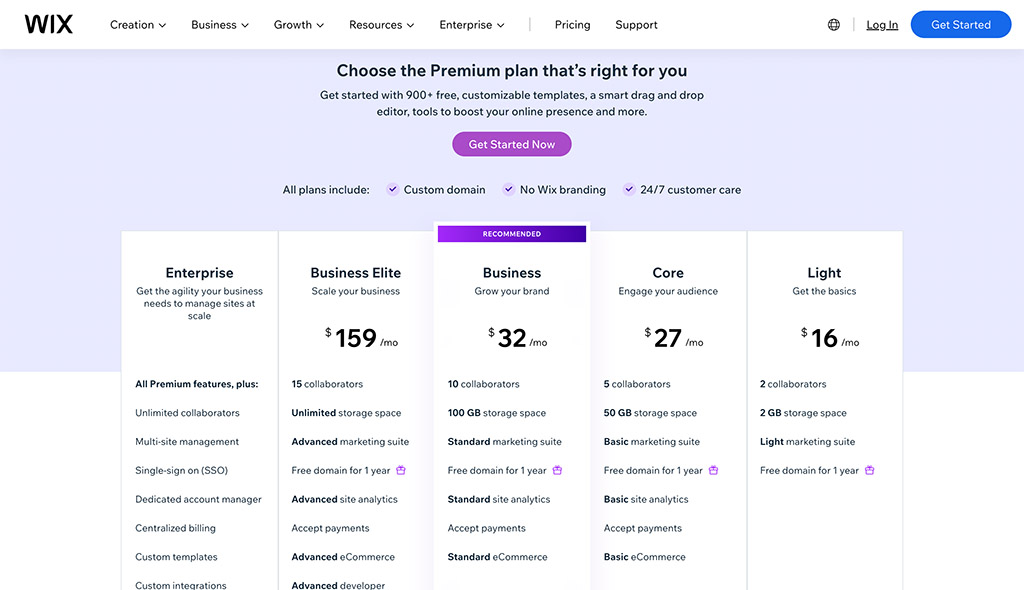The height and width of the screenshot is (590, 1024).
Task: Click the No Wix branding checkmark
Action: 508,189
